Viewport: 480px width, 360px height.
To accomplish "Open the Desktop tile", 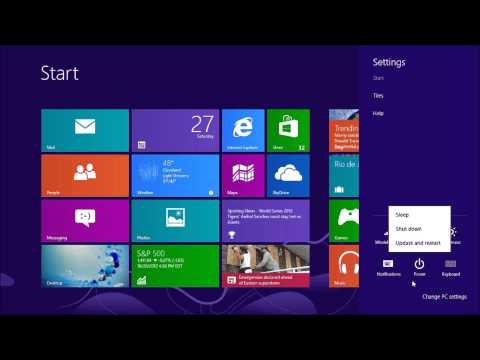I will pyautogui.click(x=85, y=266).
